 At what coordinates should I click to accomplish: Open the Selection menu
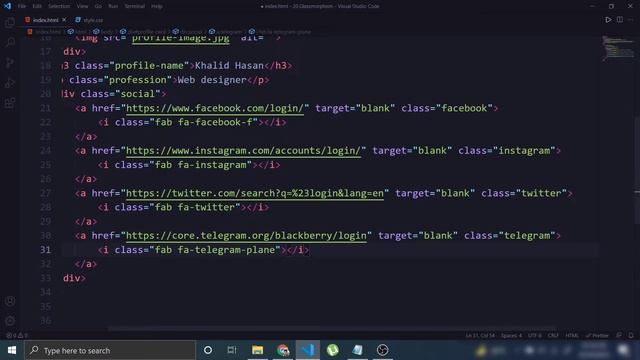(x=59, y=6)
